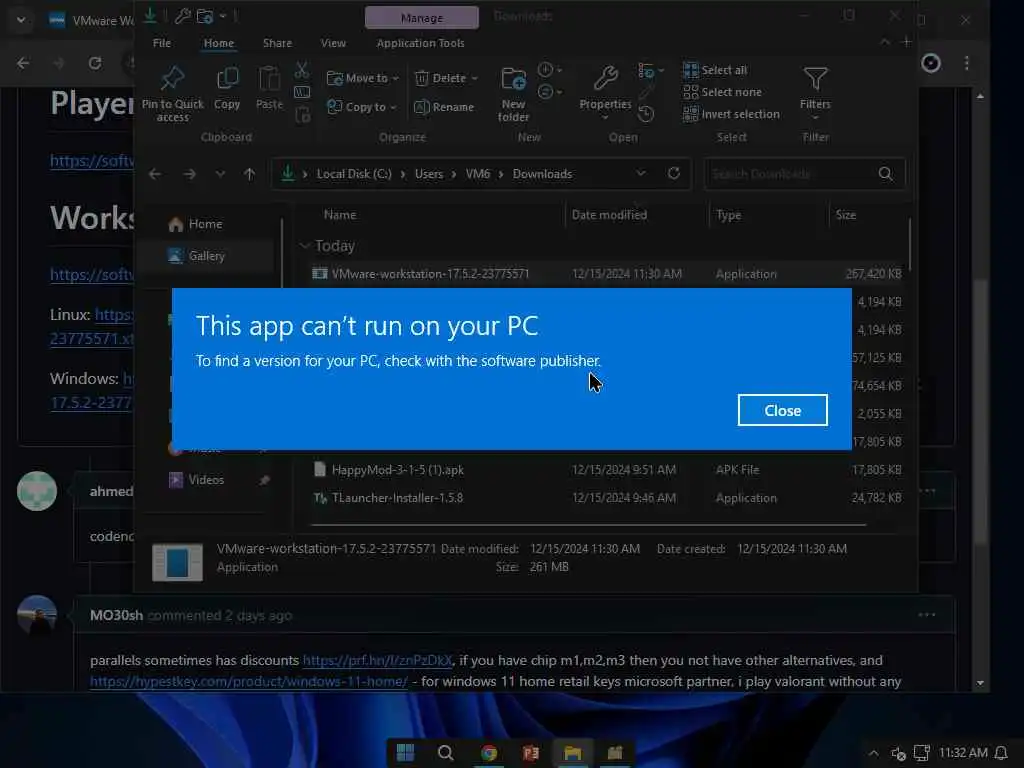
Task: Switch to the Share ribbon tab
Action: [x=278, y=43]
